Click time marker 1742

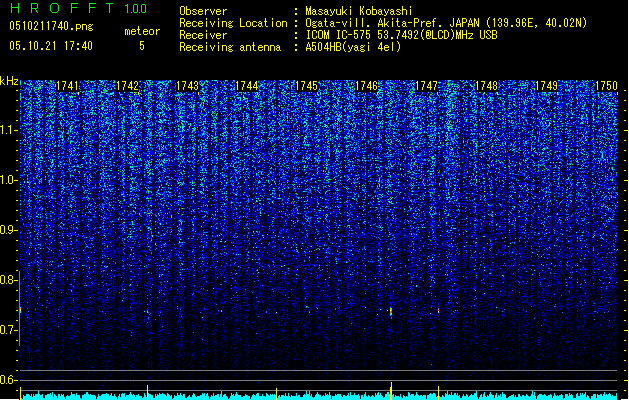(127, 86)
